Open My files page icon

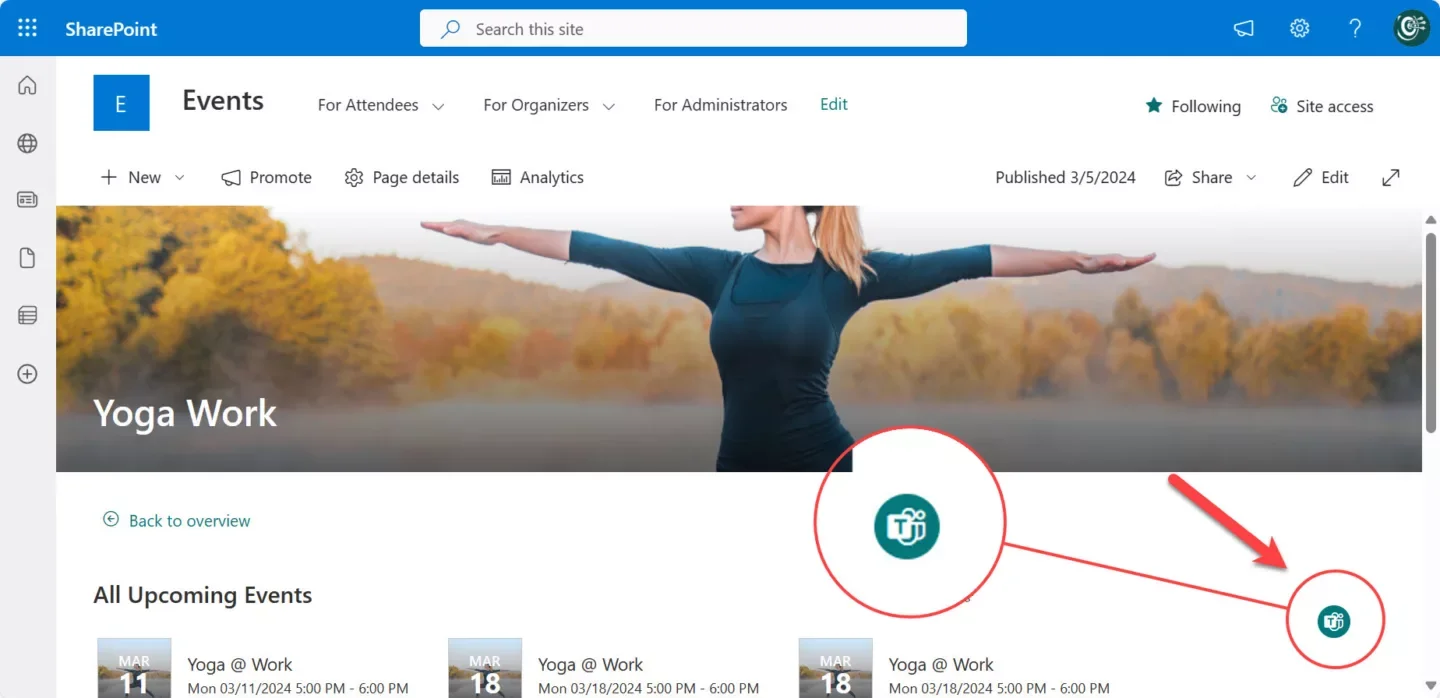pos(27,258)
